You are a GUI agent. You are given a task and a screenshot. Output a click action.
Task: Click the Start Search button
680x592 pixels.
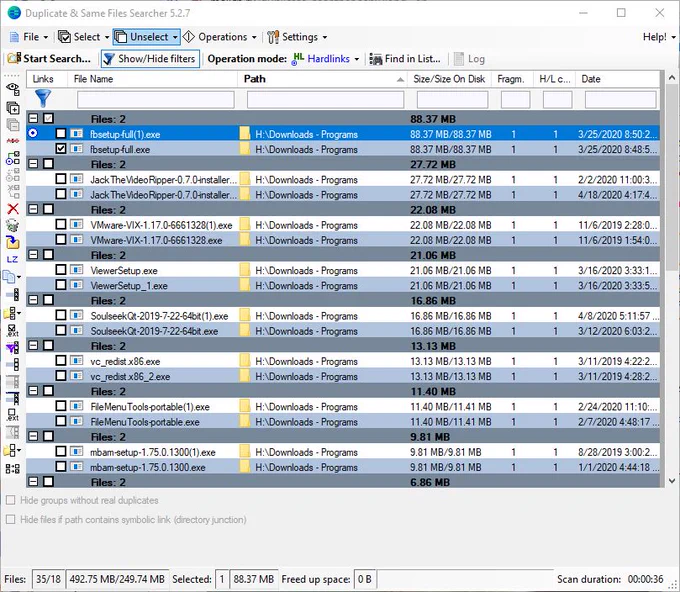[49, 59]
